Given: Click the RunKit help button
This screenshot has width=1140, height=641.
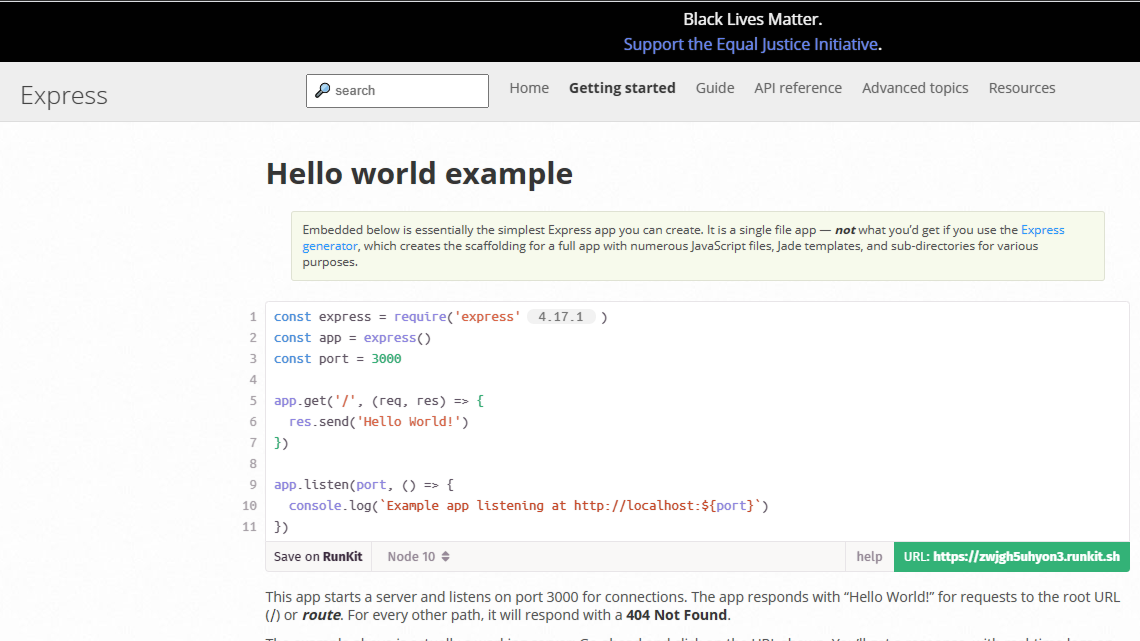Looking at the screenshot, I should (x=870, y=557).
